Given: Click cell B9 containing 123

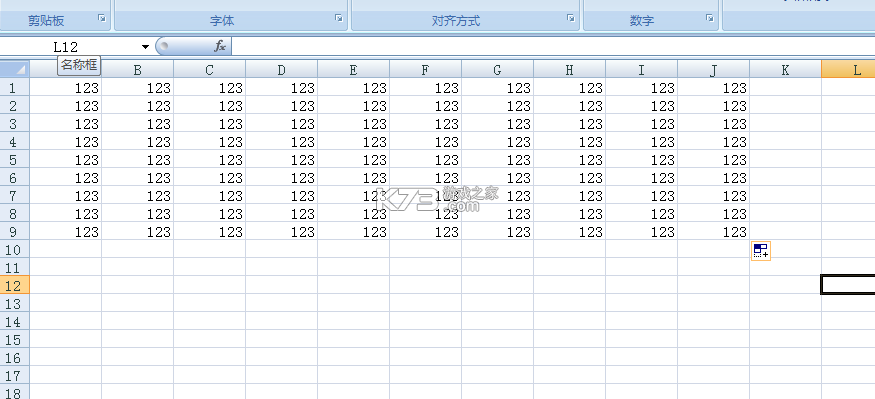Looking at the screenshot, I should [x=137, y=232].
